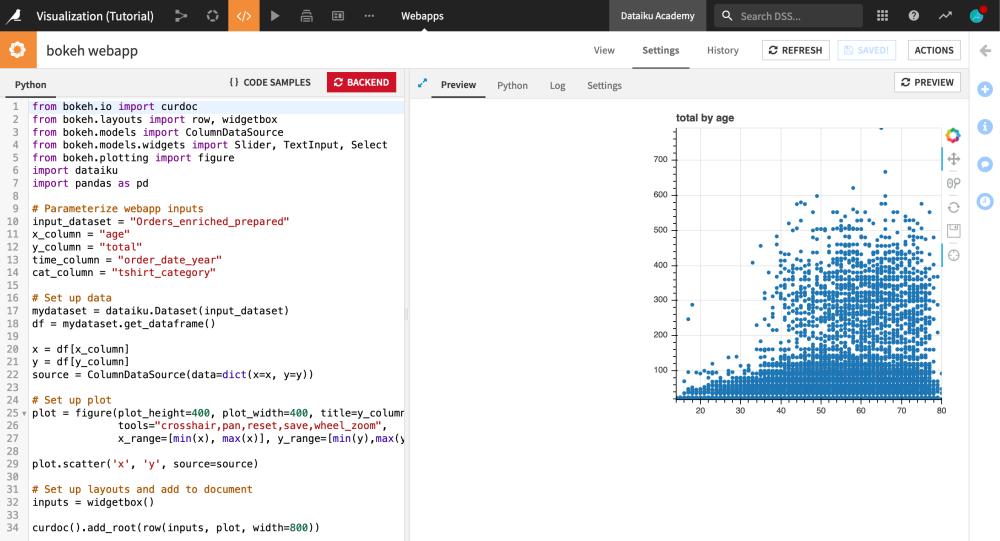Click the Save tool in plot toolbar
The height and width of the screenshot is (541, 1000).
coord(953,231)
